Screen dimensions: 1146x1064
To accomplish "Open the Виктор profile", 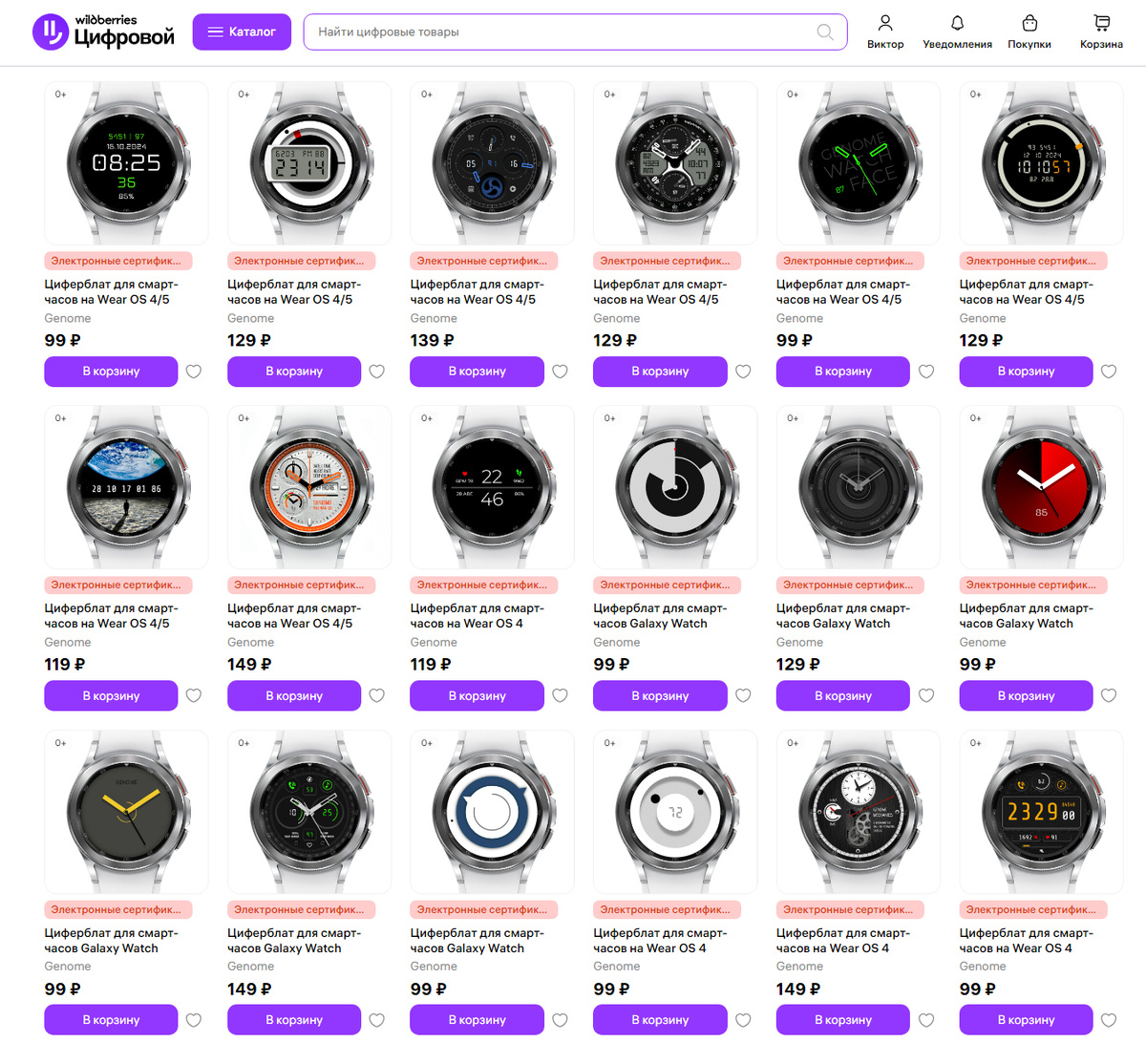I will point(885,32).
